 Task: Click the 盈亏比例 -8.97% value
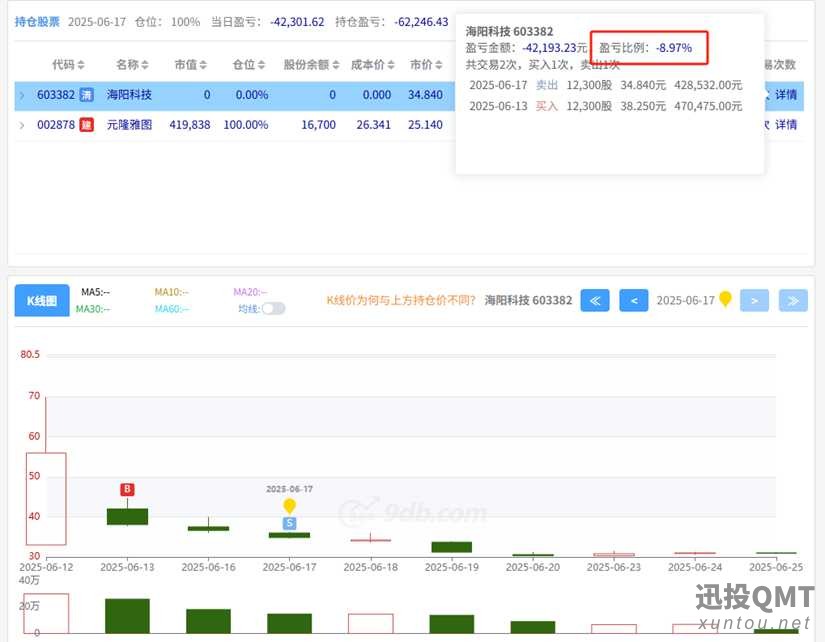tap(674, 48)
